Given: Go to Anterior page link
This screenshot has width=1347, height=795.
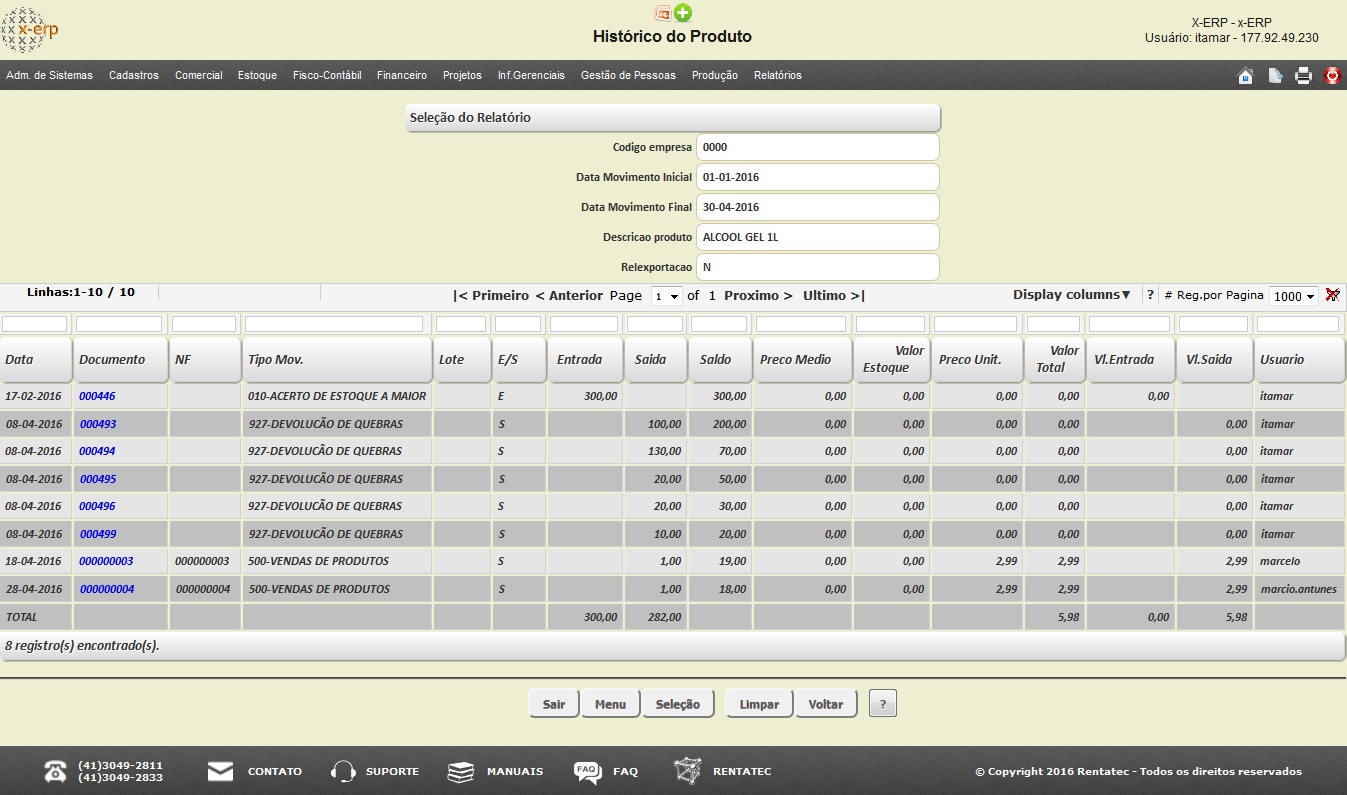Looking at the screenshot, I should click(569, 296).
